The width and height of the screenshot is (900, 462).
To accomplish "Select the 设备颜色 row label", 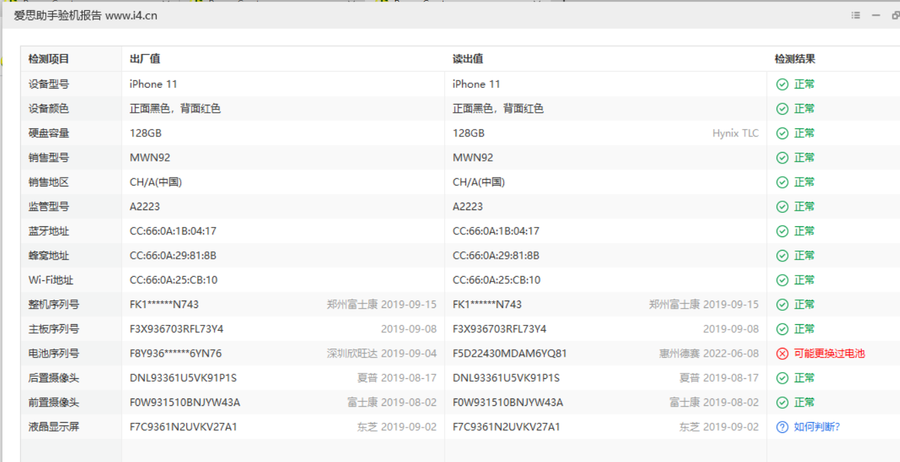I will tap(49, 108).
